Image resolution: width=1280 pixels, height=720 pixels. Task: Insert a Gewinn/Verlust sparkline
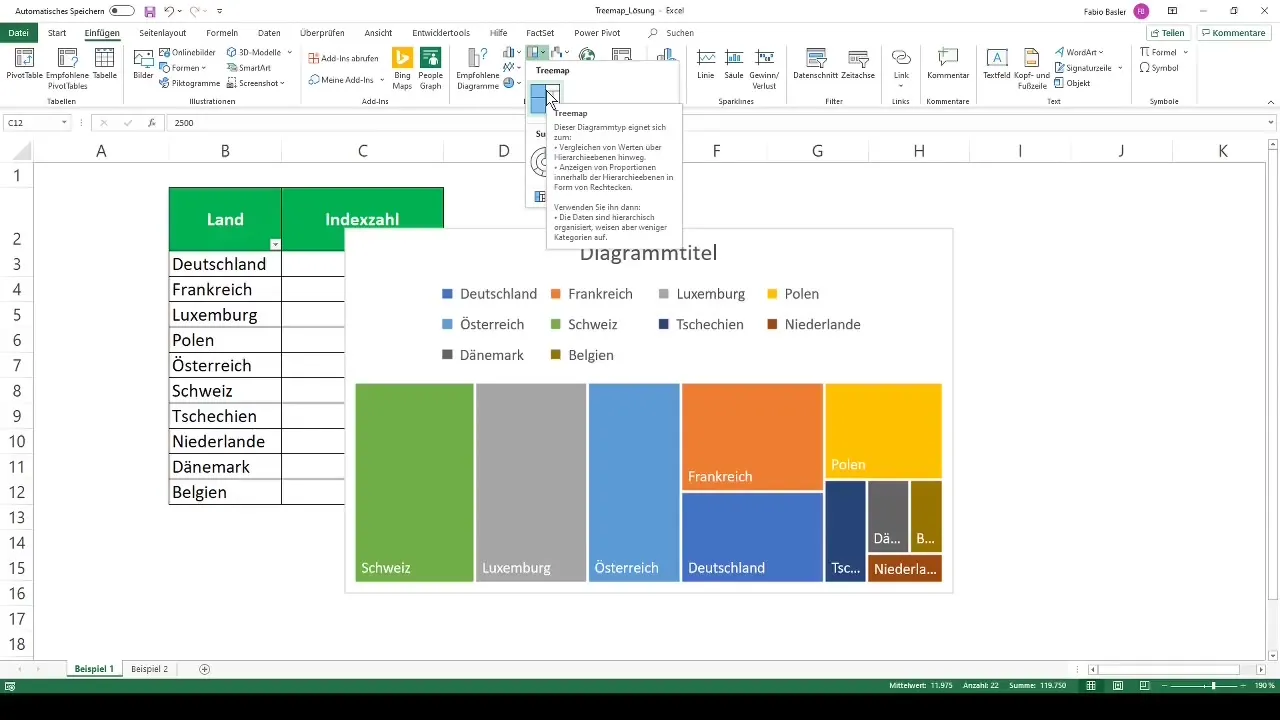coord(764,67)
